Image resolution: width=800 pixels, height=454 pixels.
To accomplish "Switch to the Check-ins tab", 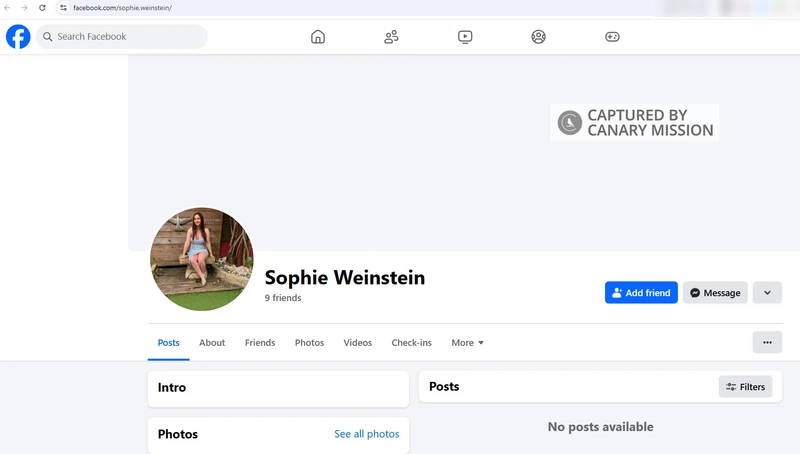I will coord(412,343).
